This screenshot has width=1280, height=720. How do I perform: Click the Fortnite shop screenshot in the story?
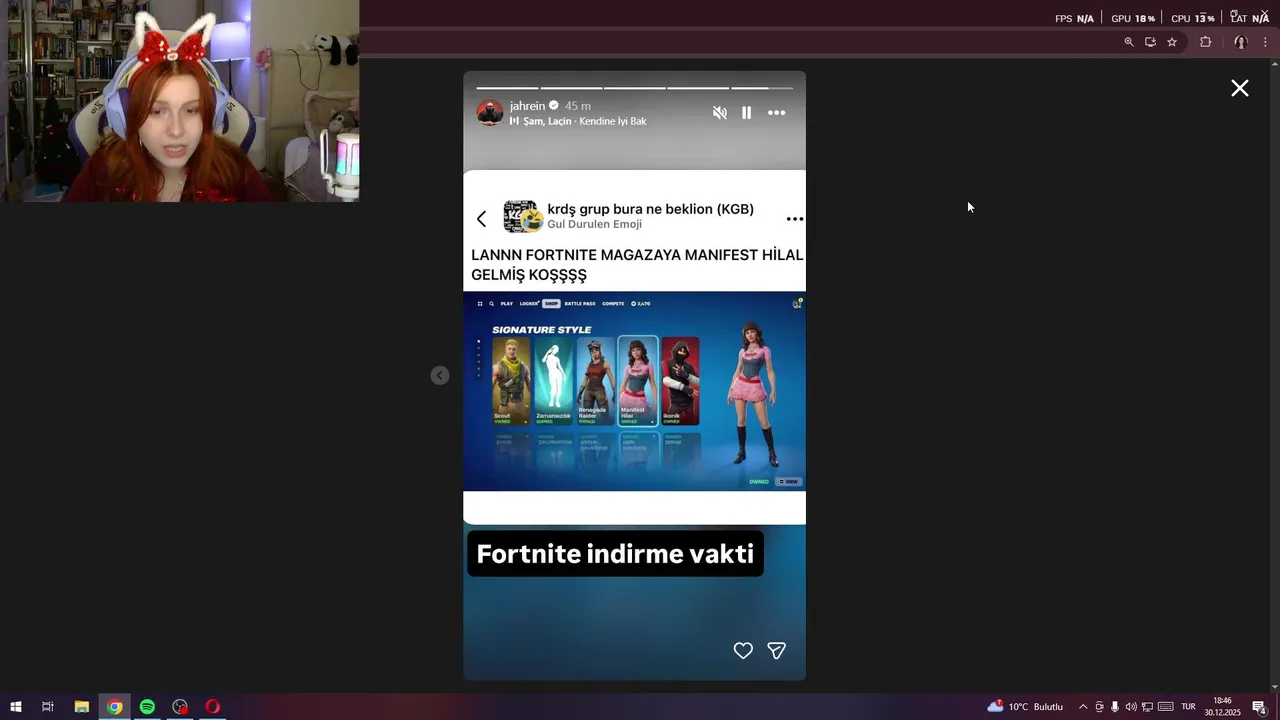tap(634, 391)
